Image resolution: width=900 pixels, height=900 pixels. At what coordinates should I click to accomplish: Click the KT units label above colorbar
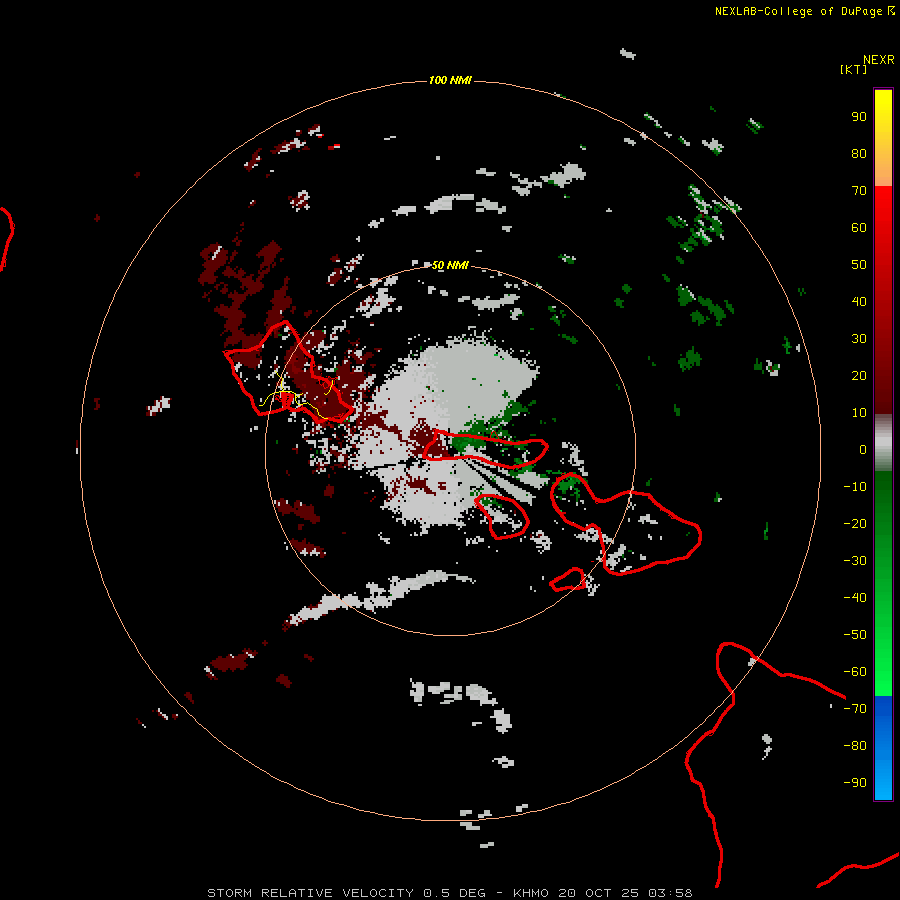coord(854,69)
